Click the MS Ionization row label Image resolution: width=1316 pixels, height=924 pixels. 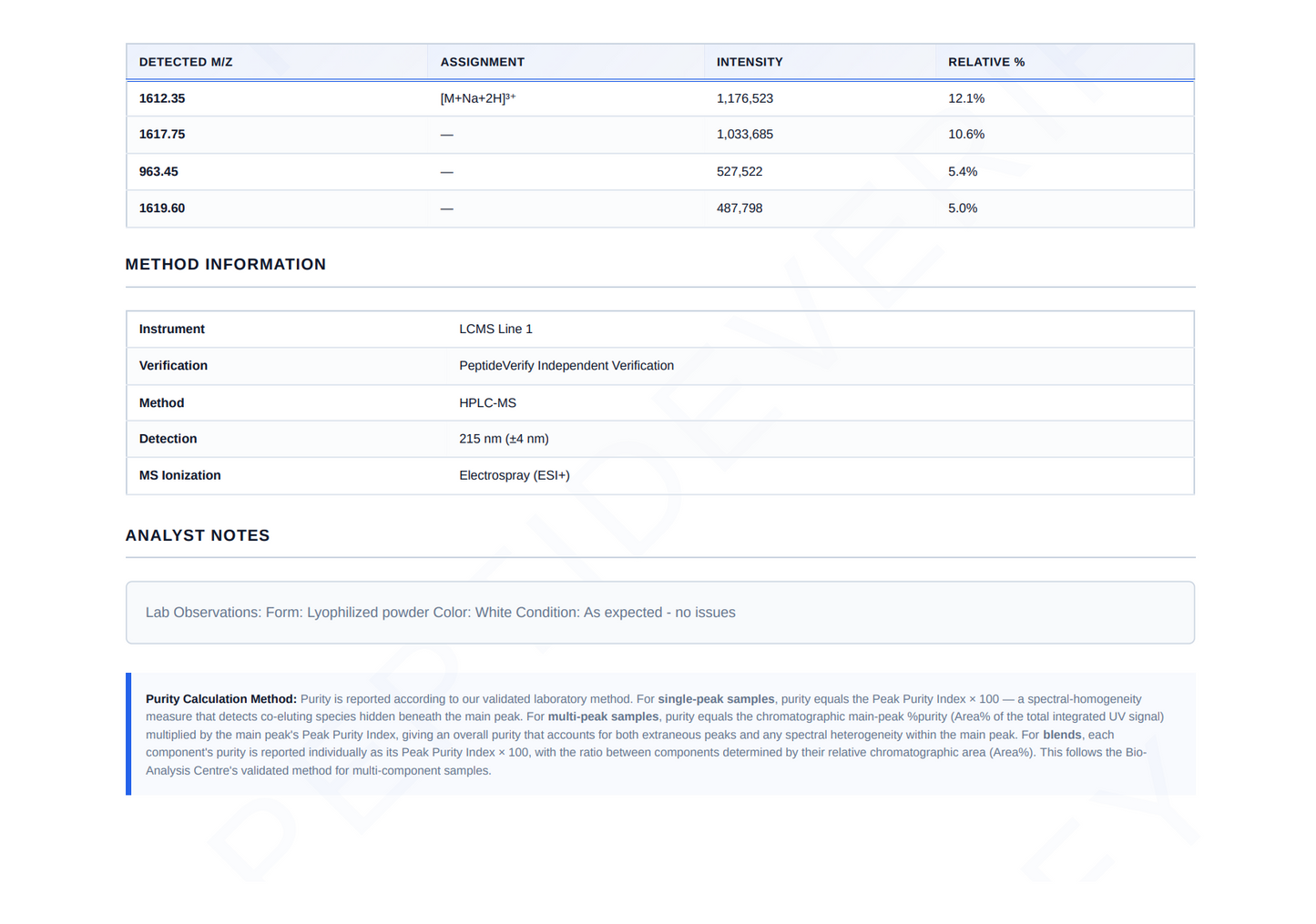pyautogui.click(x=179, y=475)
